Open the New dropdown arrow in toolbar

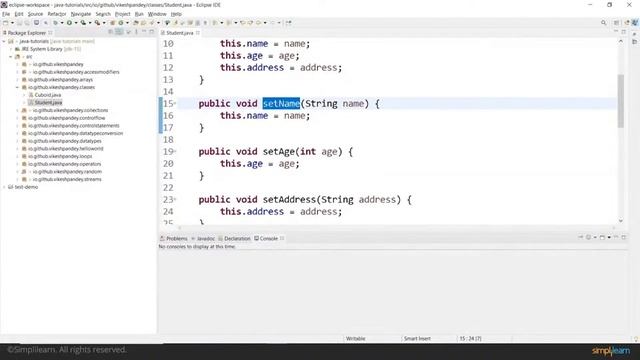(x=12, y=23)
